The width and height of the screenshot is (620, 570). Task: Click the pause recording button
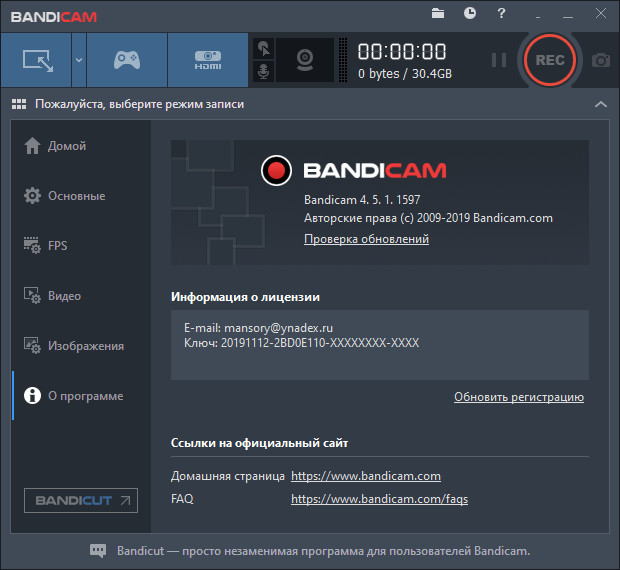pos(499,60)
